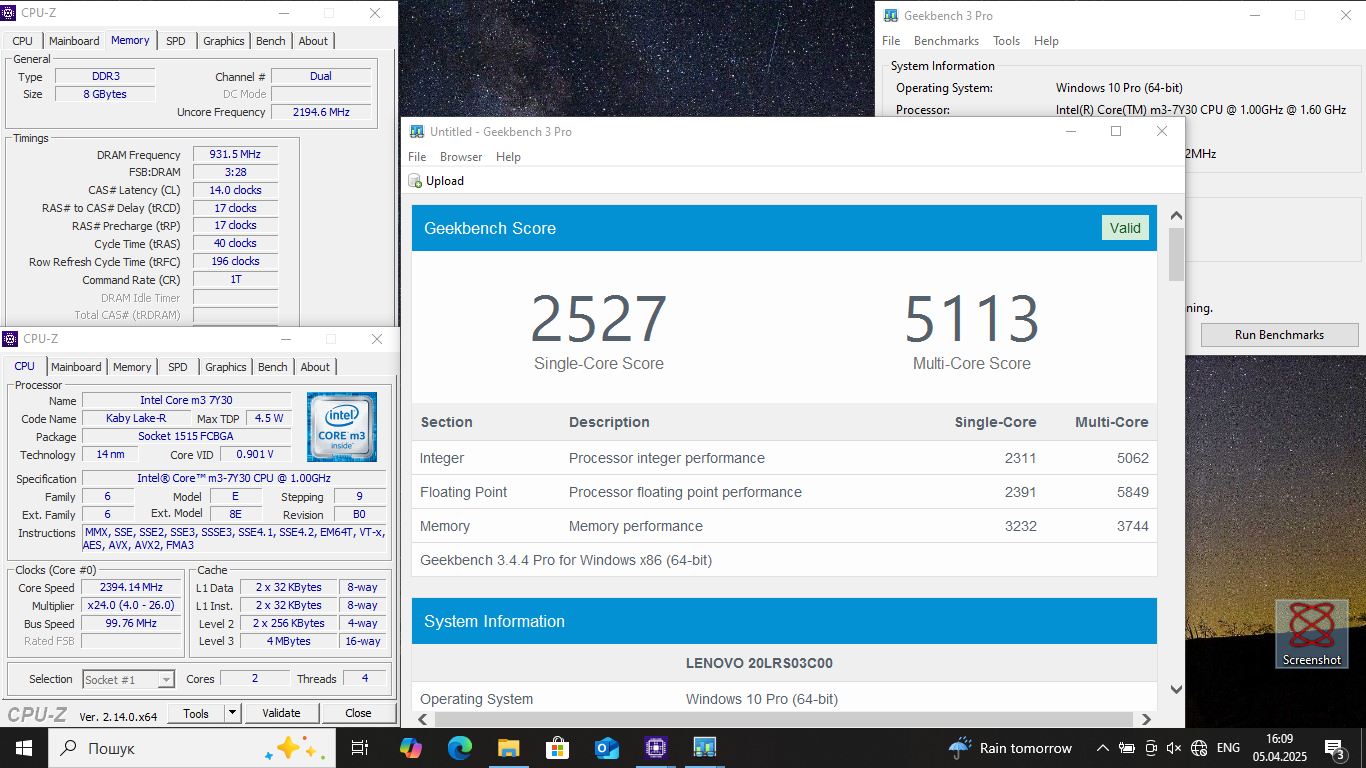Click the Valid badge in Geekbench Score header

pos(1125,228)
